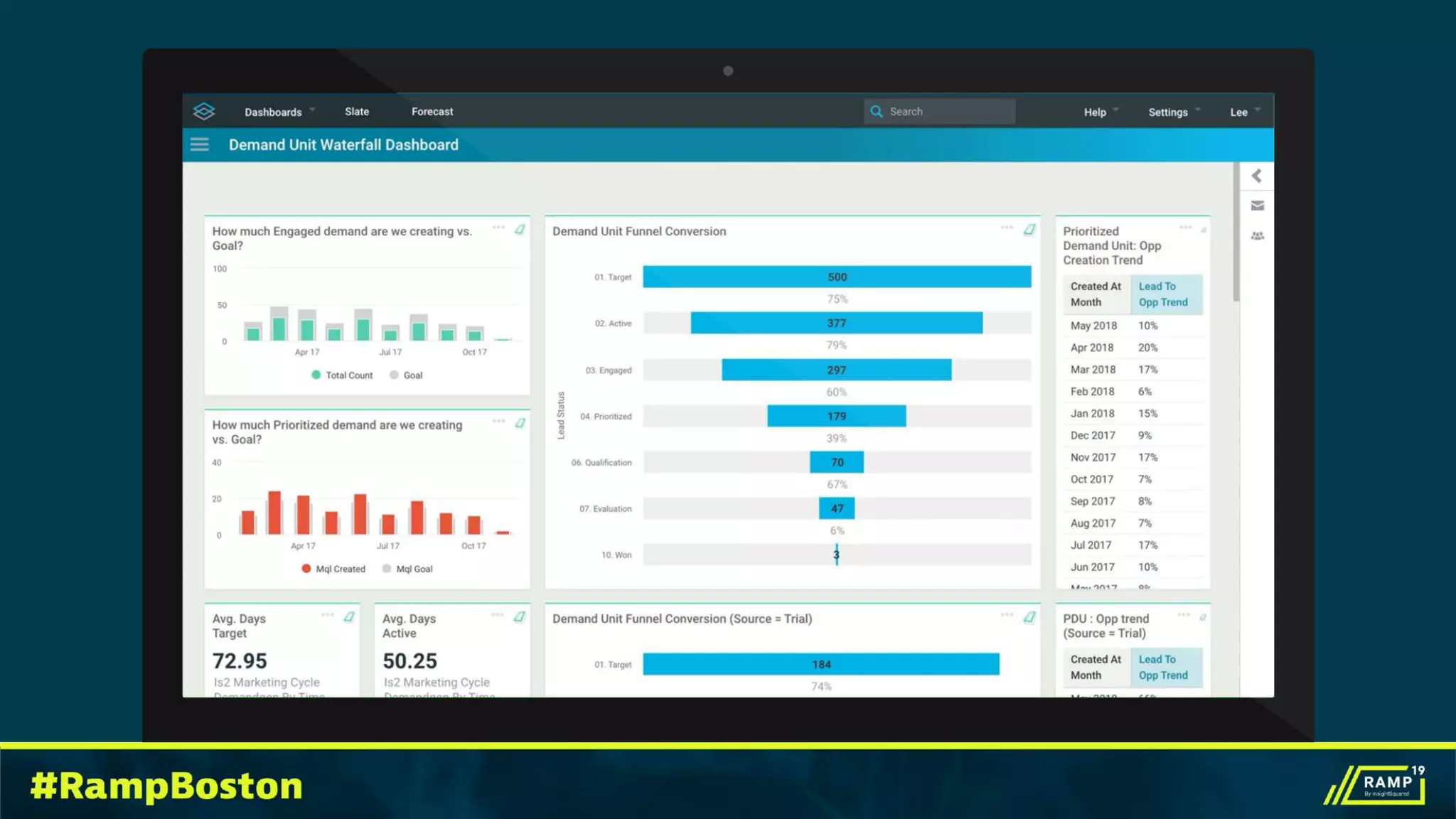The width and height of the screenshot is (1456, 819).
Task: Click the email envelope icon
Action: [1257, 206]
